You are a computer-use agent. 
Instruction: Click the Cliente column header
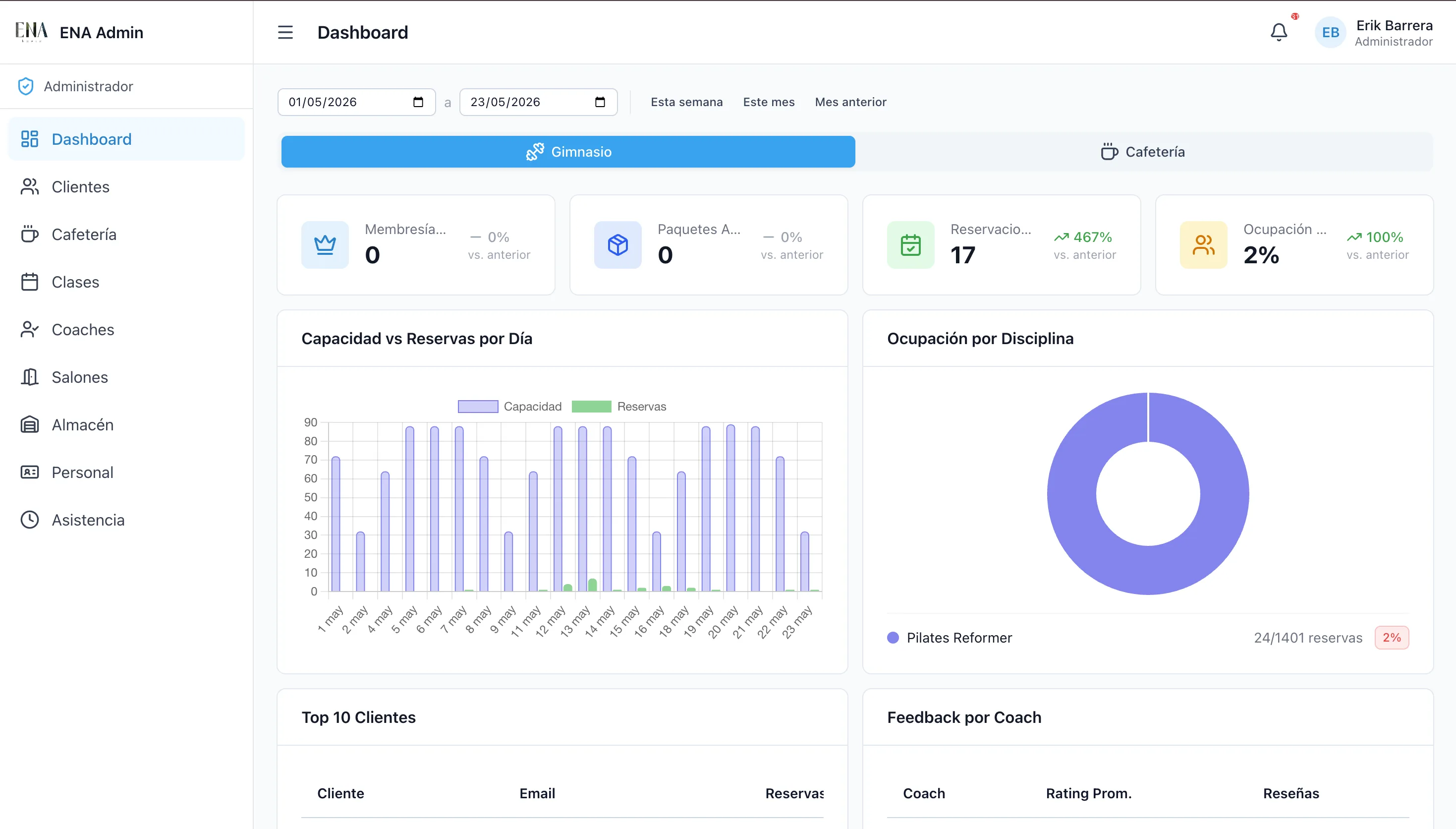[340, 793]
